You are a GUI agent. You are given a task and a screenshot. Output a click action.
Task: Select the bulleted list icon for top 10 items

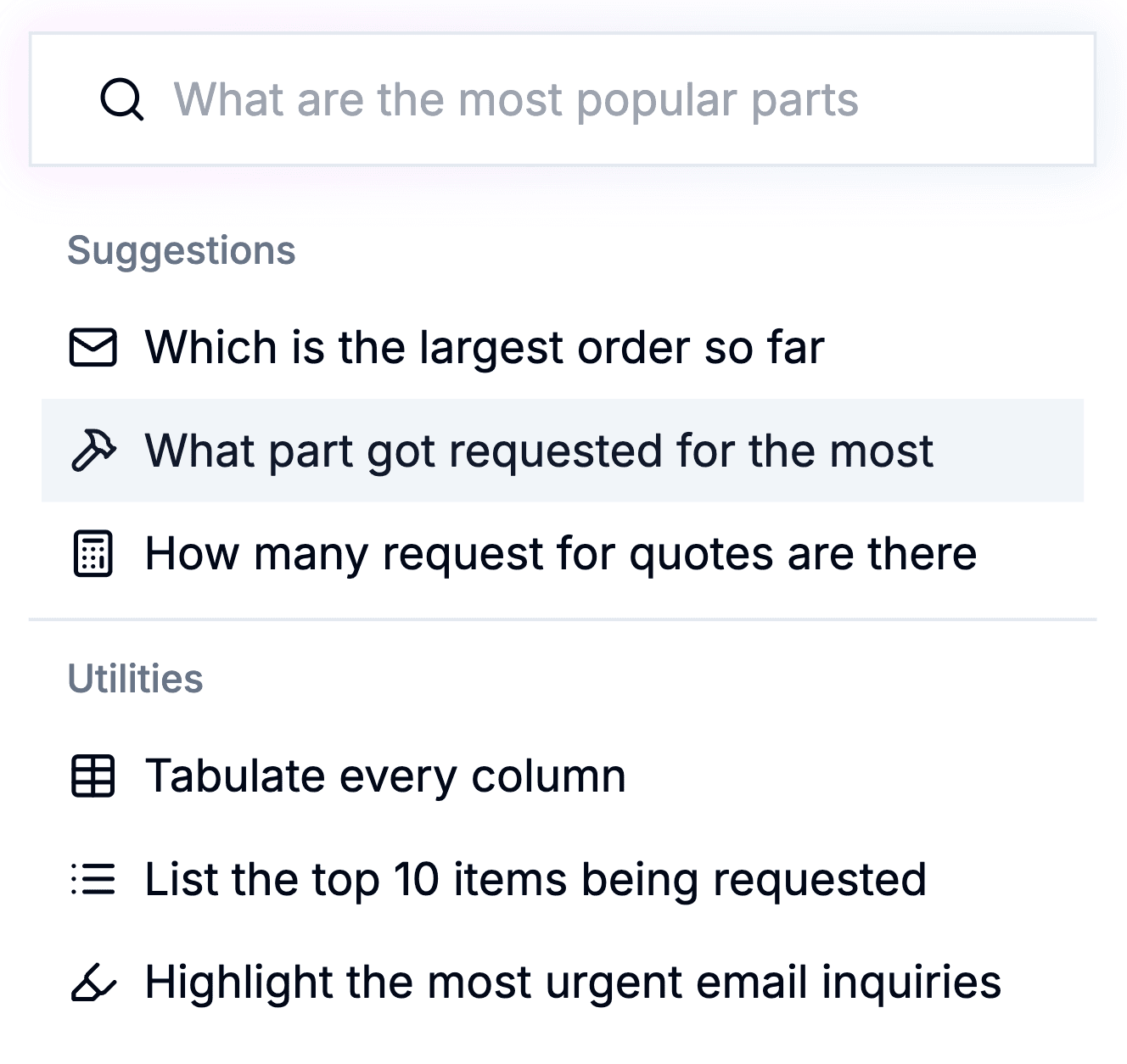click(x=93, y=880)
